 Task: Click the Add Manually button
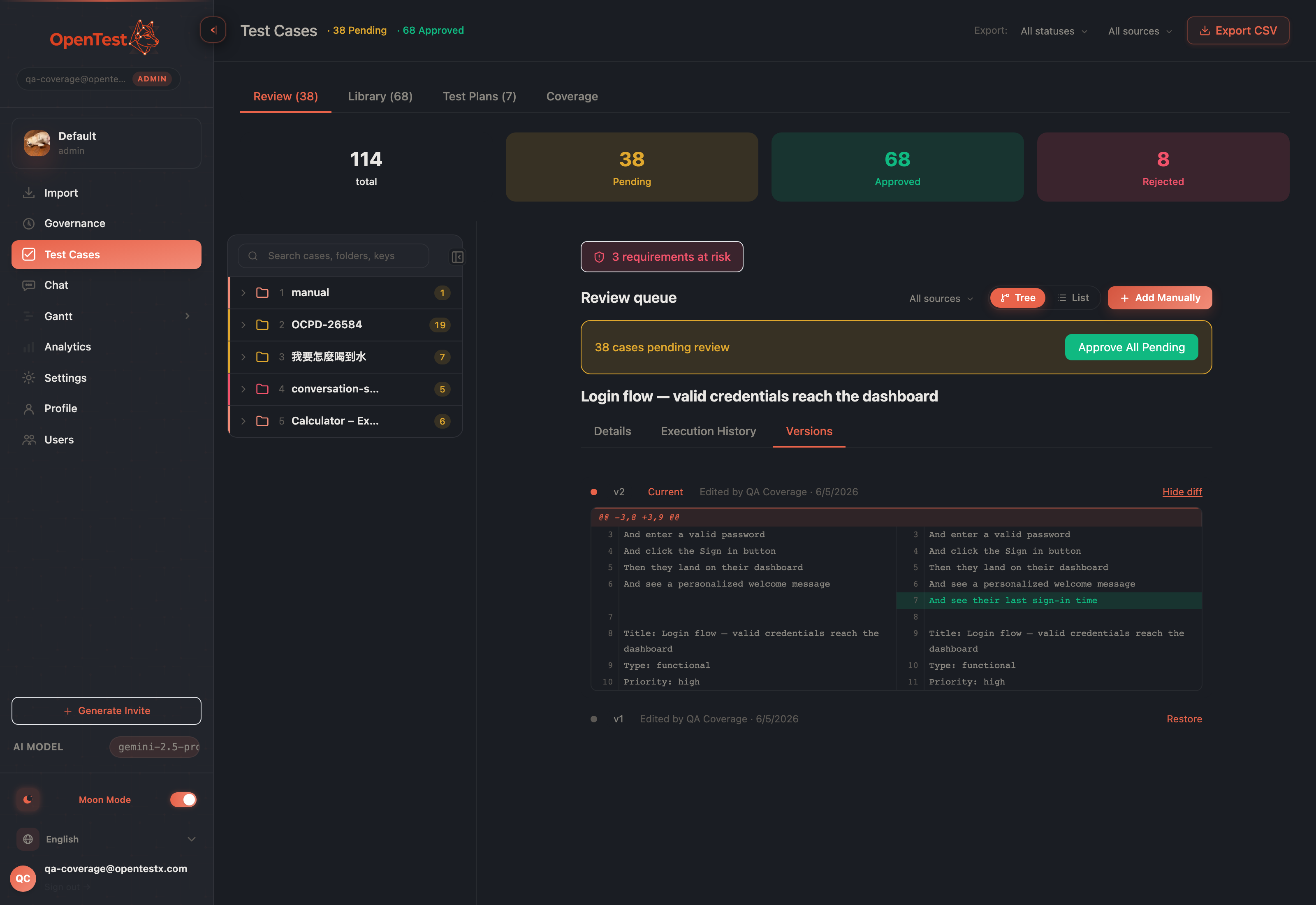click(1160, 298)
